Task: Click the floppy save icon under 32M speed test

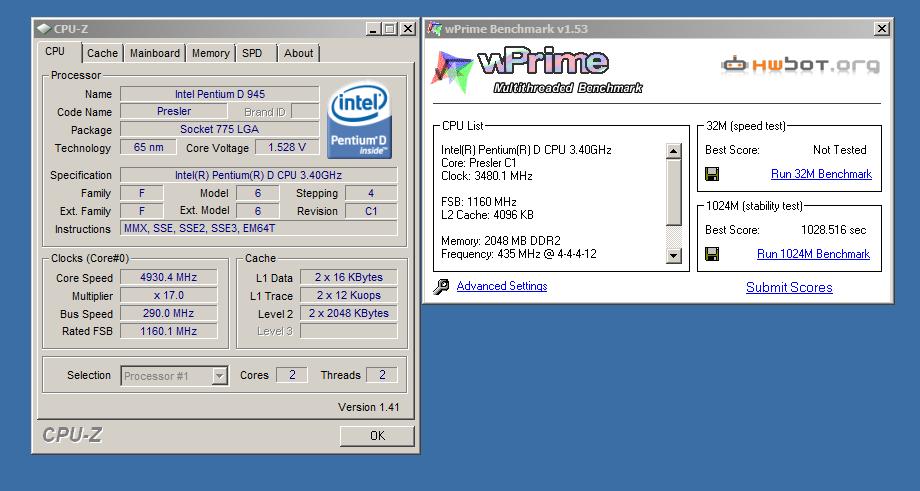Action: tap(712, 174)
